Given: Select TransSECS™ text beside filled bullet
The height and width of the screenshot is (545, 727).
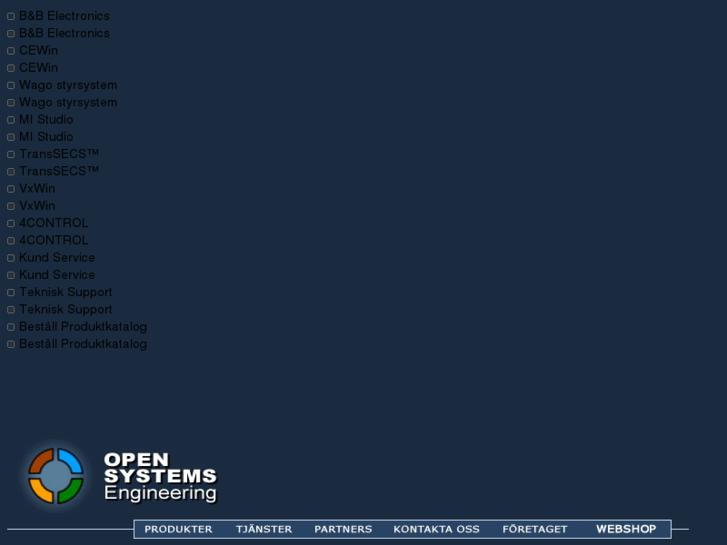Looking at the screenshot, I should tap(59, 171).
